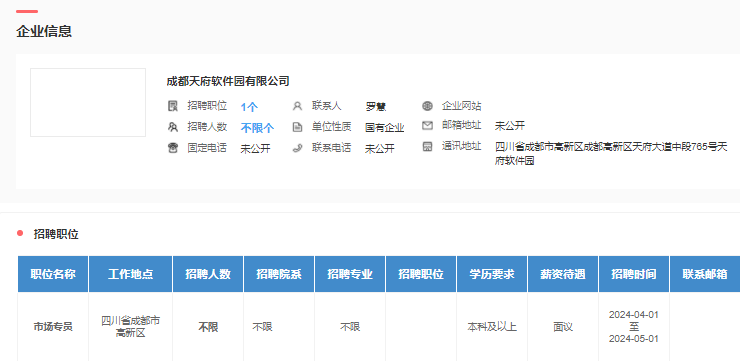
Task: Click the 招聘职位 document icon
Action: (x=173, y=106)
